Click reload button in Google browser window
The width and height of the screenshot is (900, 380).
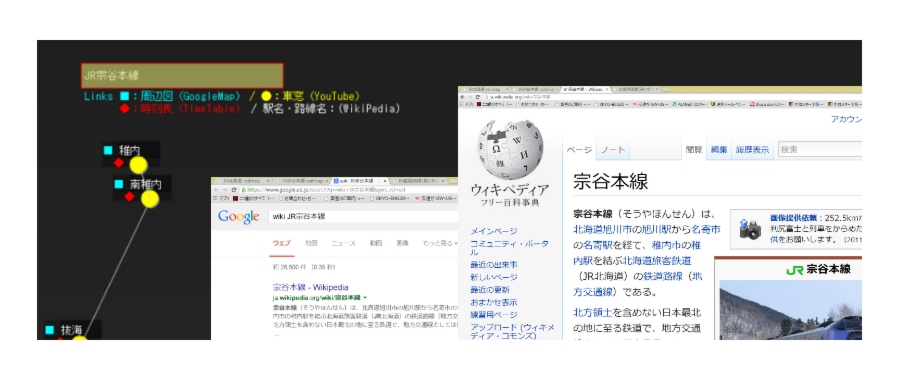234,189
